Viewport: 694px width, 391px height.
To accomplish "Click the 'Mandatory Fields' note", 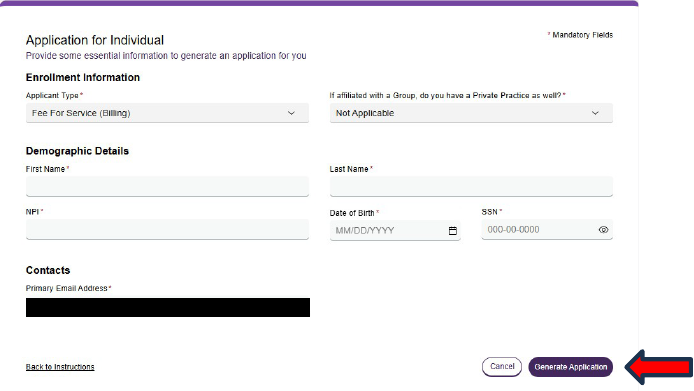I will [580, 35].
